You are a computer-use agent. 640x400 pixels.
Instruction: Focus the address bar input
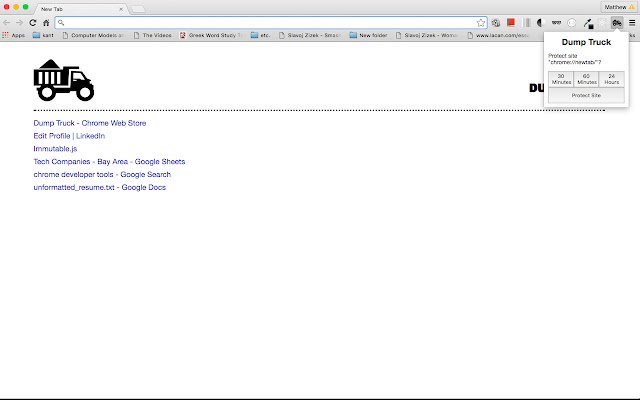269,23
